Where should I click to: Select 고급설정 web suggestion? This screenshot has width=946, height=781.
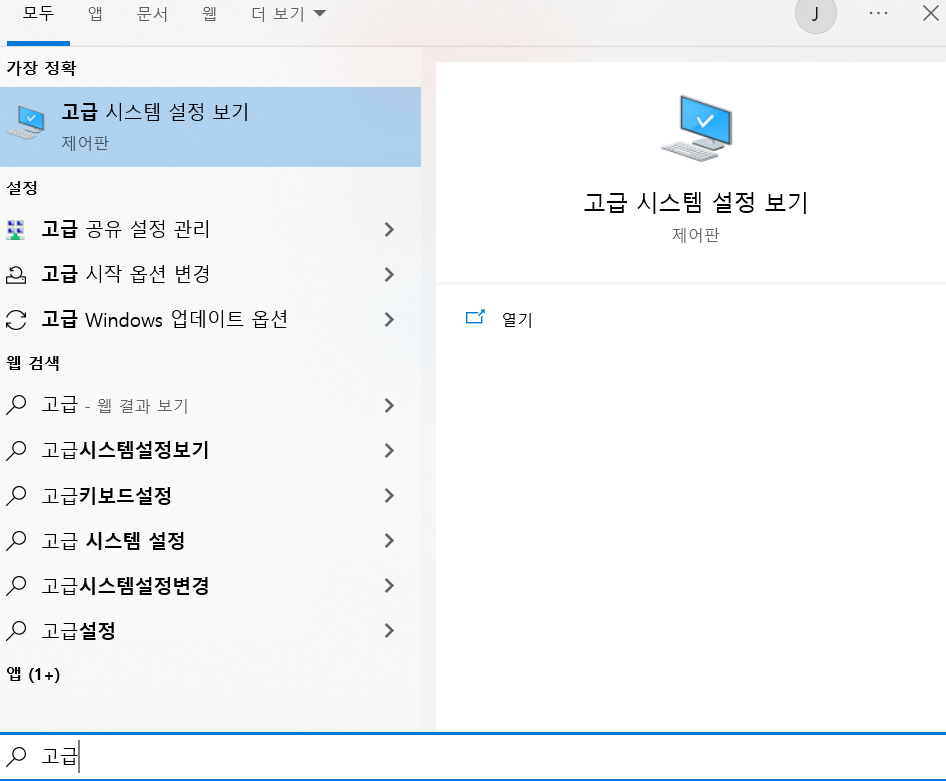click(x=210, y=631)
